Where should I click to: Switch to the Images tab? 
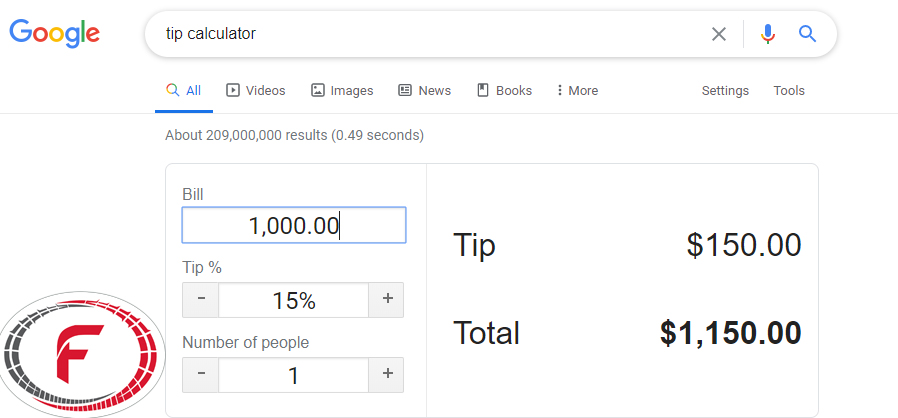[x=342, y=90]
